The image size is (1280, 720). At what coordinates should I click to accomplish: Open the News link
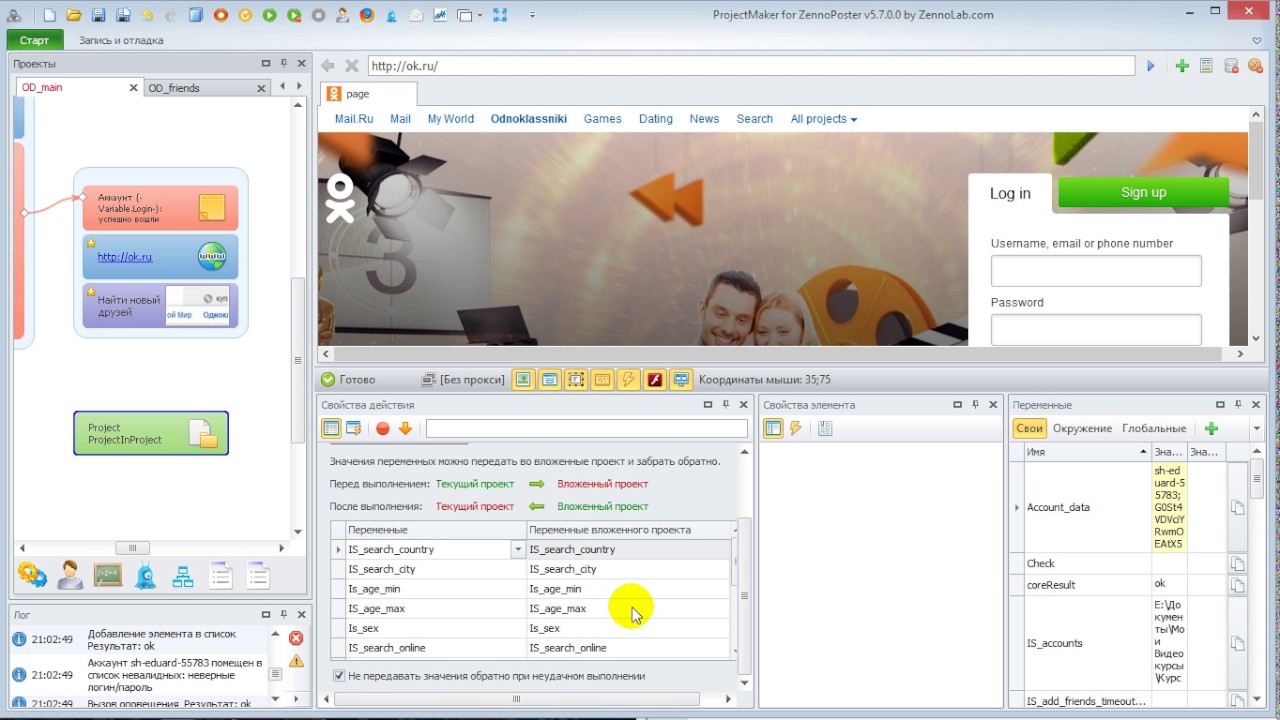point(704,118)
